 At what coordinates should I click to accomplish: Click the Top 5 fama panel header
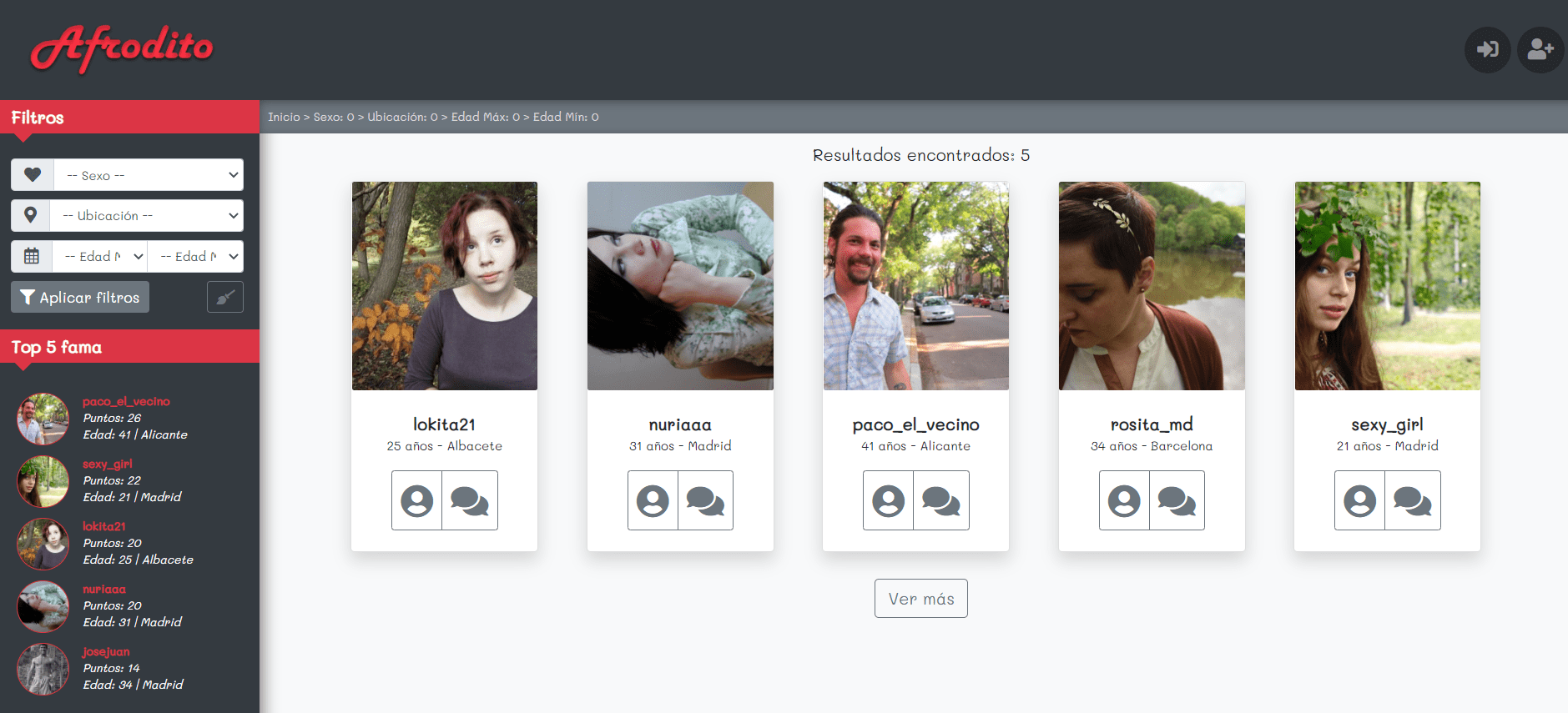pos(130,346)
